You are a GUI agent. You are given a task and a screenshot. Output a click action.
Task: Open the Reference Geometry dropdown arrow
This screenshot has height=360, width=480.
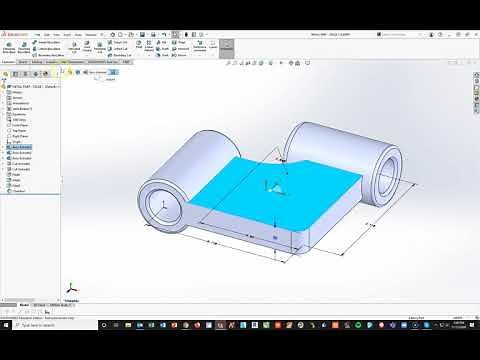tap(200, 54)
